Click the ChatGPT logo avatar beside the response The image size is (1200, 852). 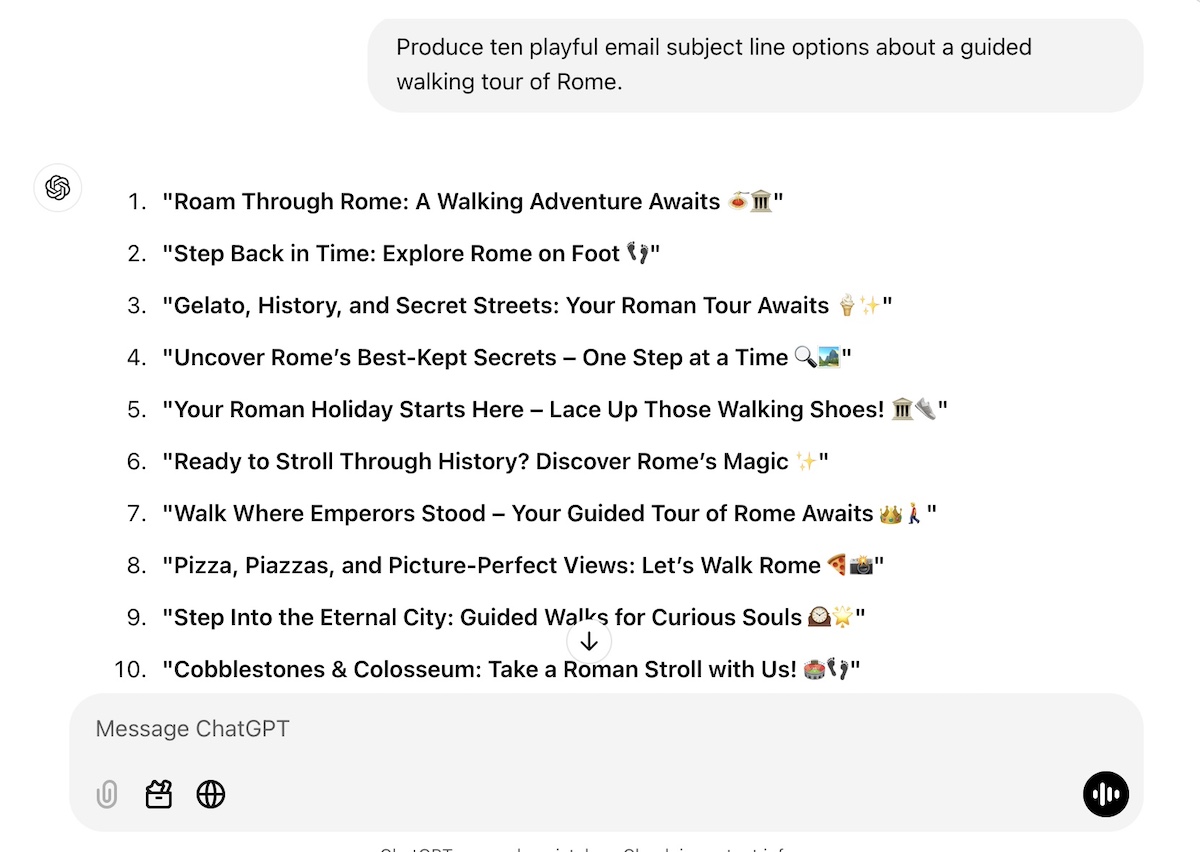58,188
